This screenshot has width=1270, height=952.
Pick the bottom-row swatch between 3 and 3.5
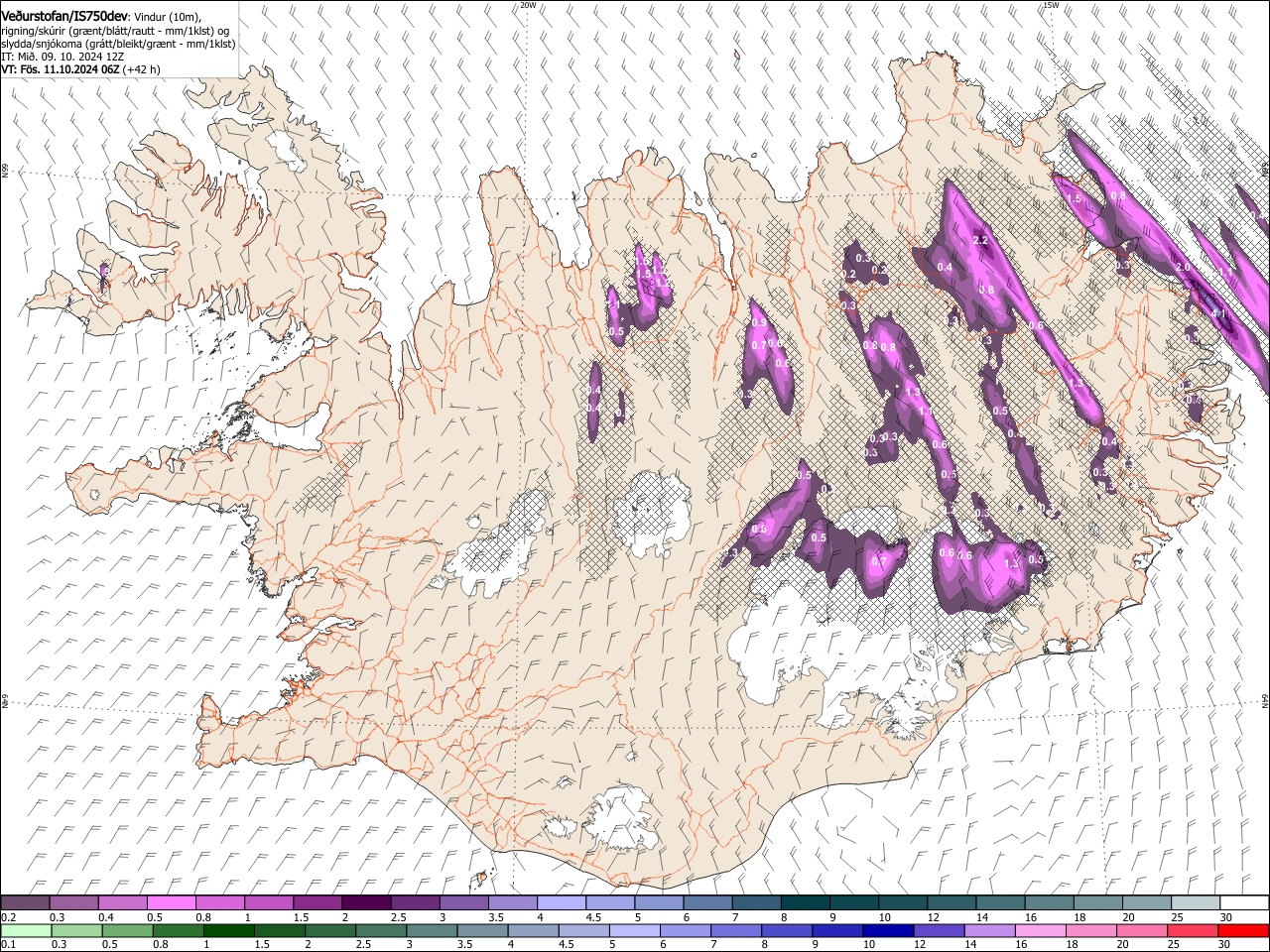(x=432, y=930)
